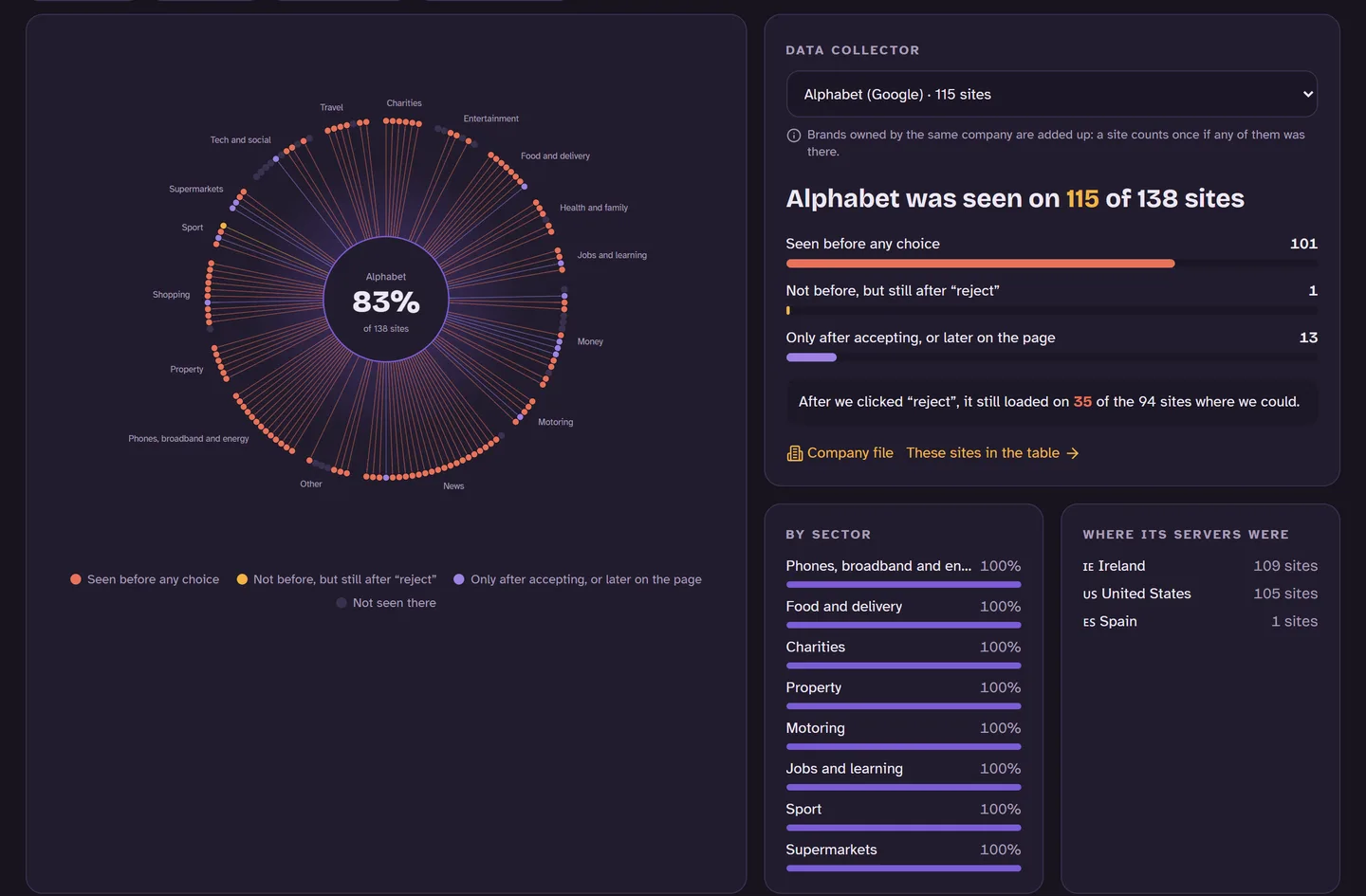This screenshot has height=896, width=1366.
Task: Open the Company file link
Action: (x=840, y=453)
